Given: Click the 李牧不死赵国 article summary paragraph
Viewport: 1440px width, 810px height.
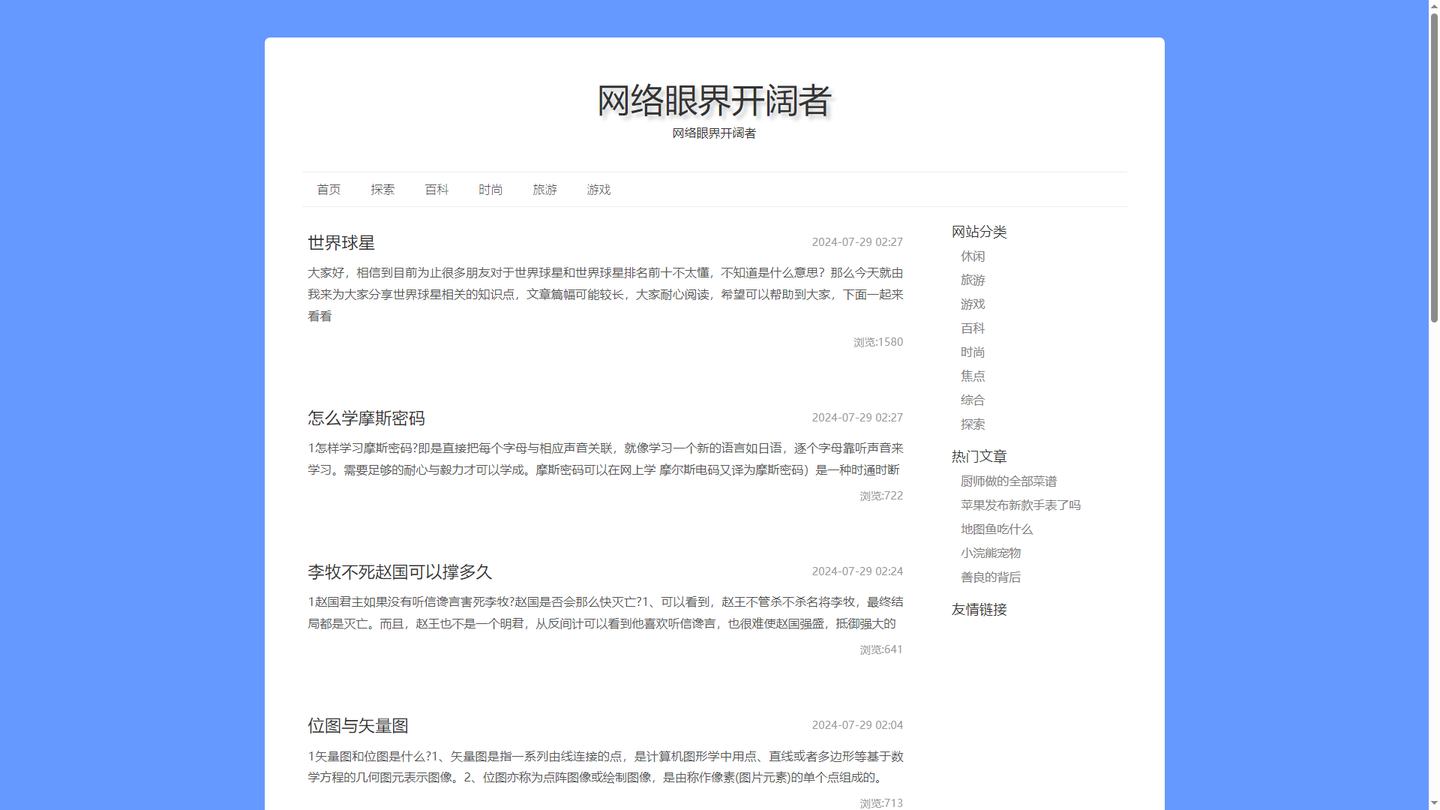Looking at the screenshot, I should (605, 613).
